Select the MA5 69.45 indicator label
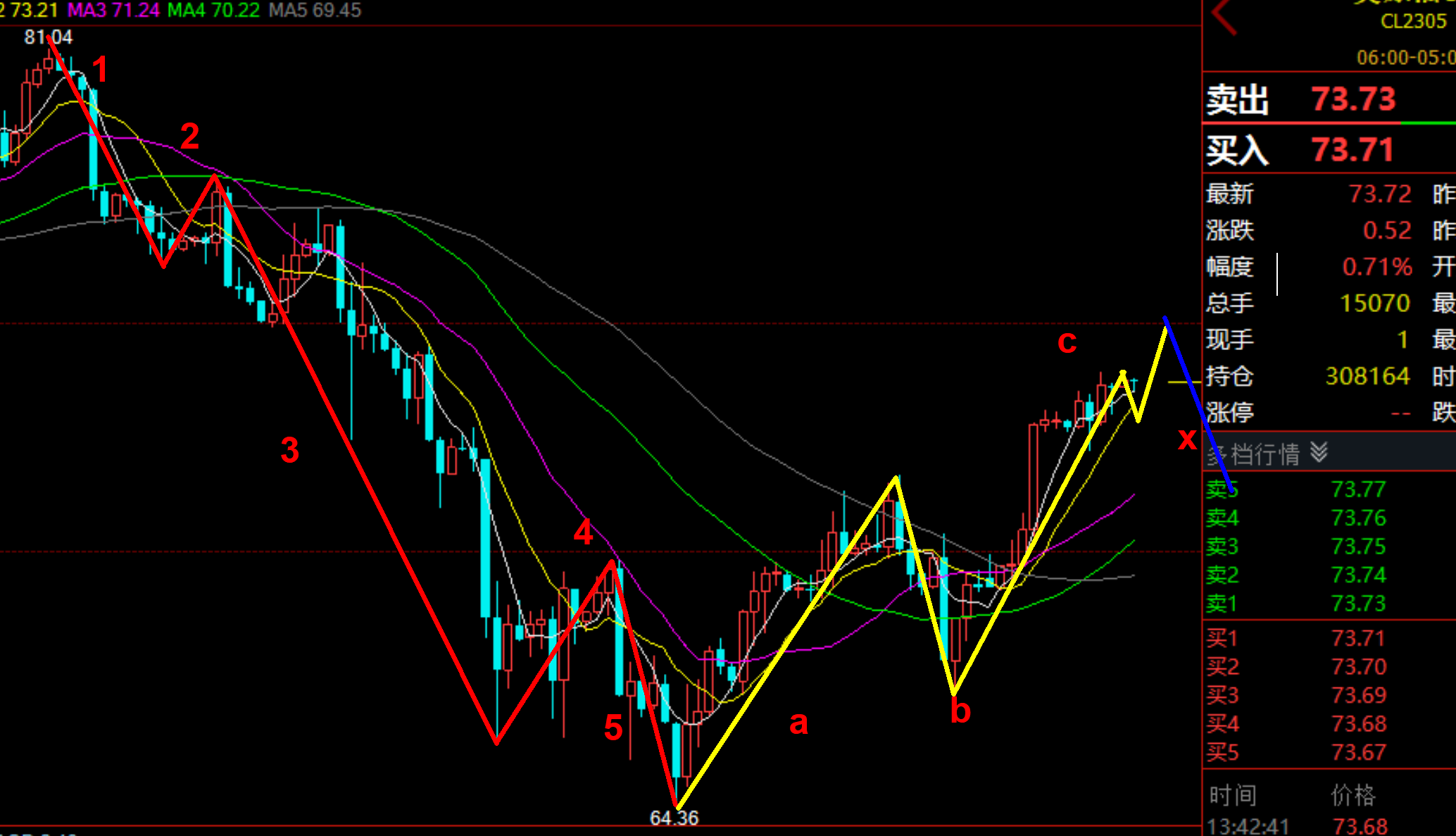The height and width of the screenshot is (836, 1456). (315, 10)
